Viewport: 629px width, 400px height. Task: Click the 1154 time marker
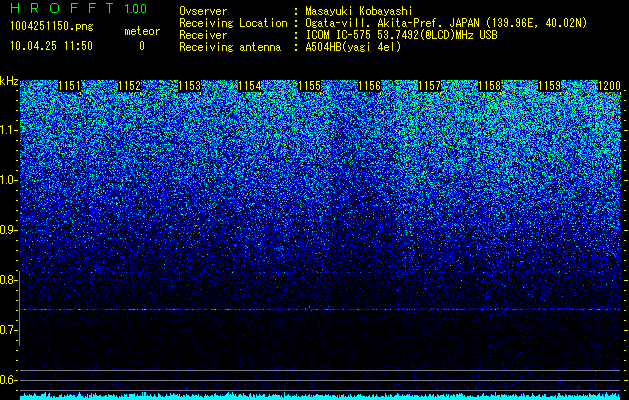[x=250, y=86]
